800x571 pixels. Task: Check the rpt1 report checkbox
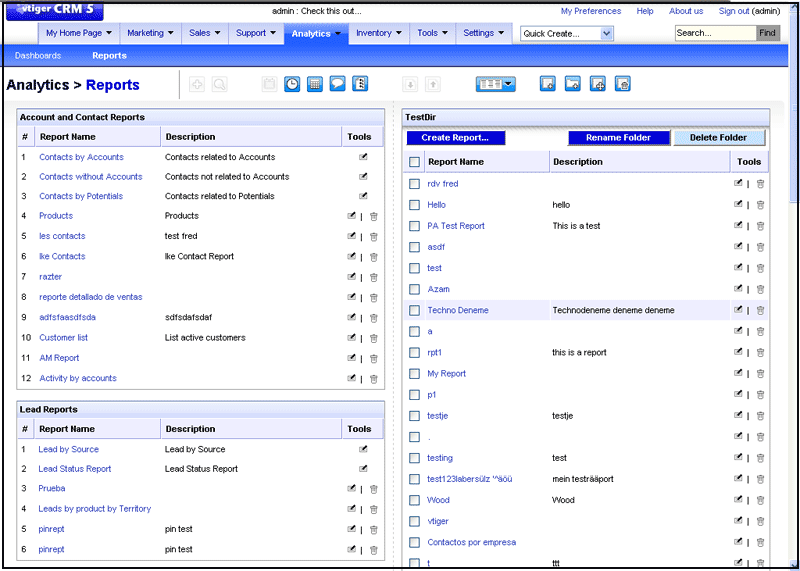coord(414,353)
